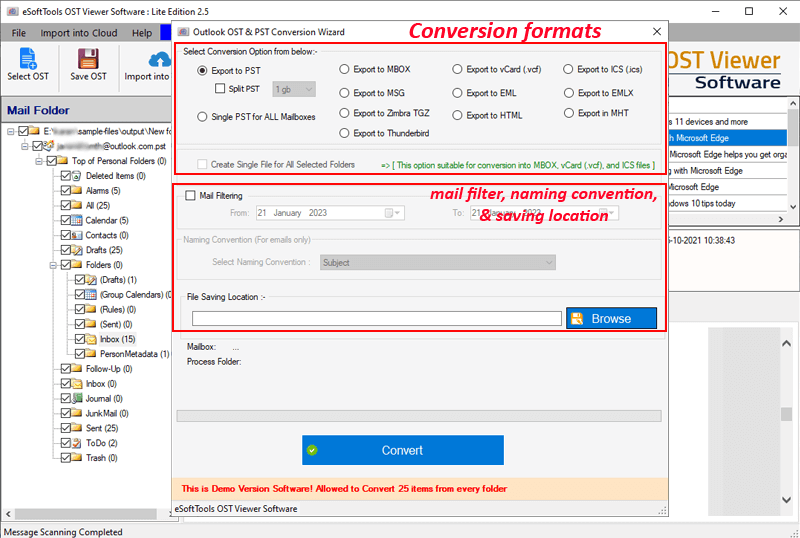The width and height of the screenshot is (800, 538).
Task: Collapse the outlook.com.pst mailbox node
Action: click(x=24, y=146)
